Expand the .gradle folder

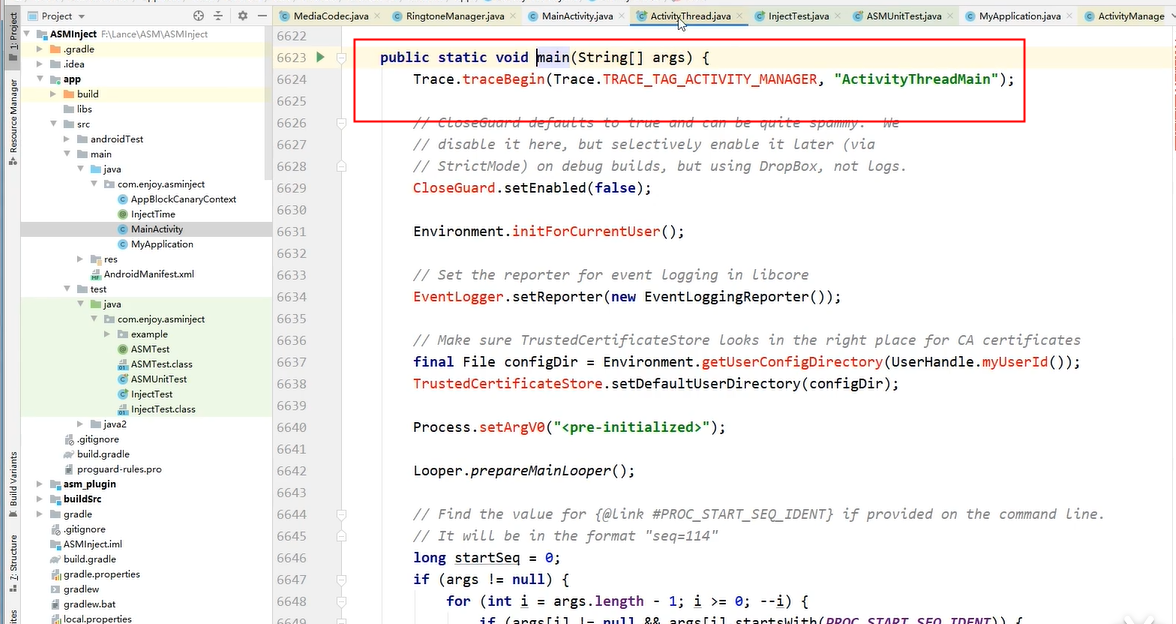(40, 49)
